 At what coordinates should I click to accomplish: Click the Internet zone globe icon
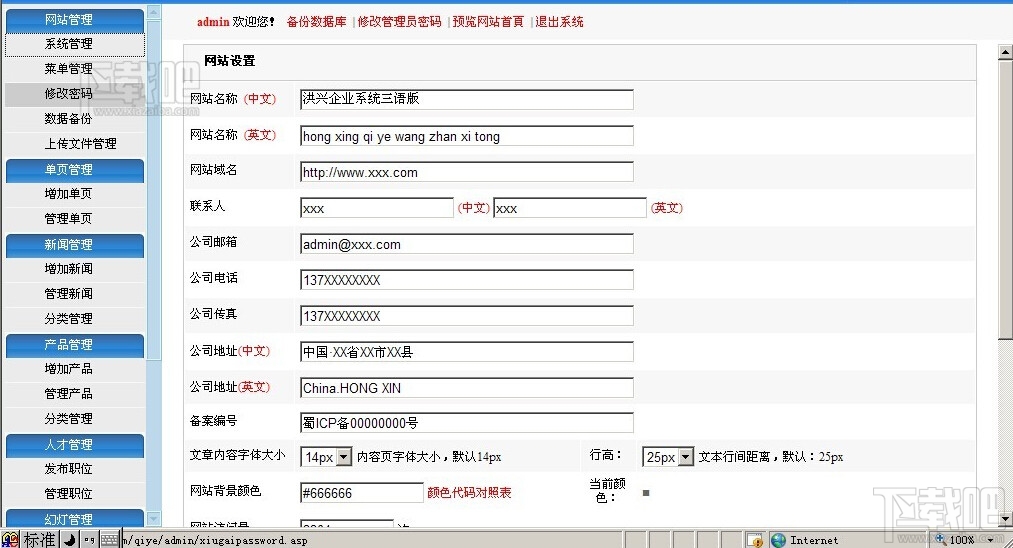778,540
